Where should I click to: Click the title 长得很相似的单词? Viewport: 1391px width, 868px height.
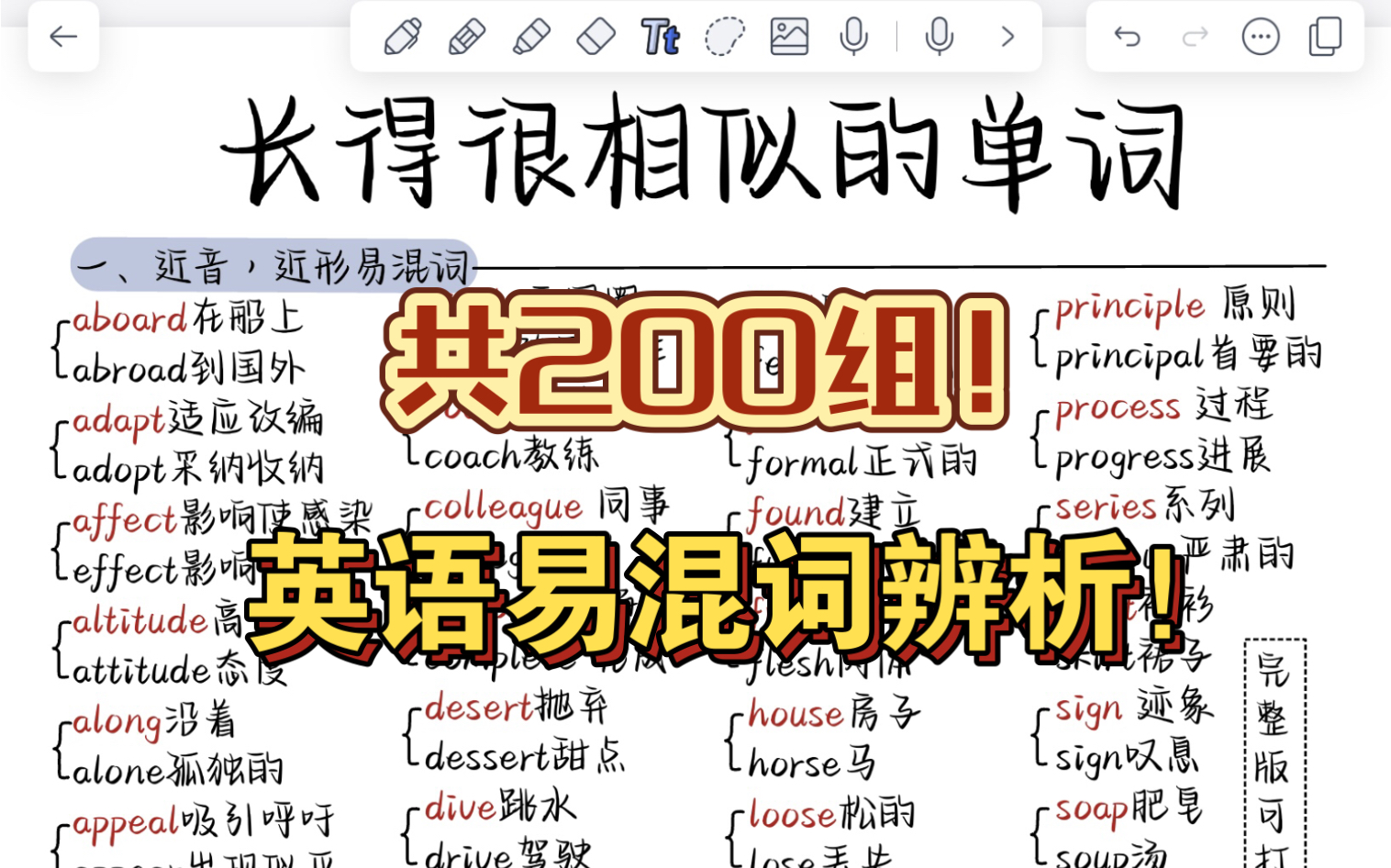[703, 152]
